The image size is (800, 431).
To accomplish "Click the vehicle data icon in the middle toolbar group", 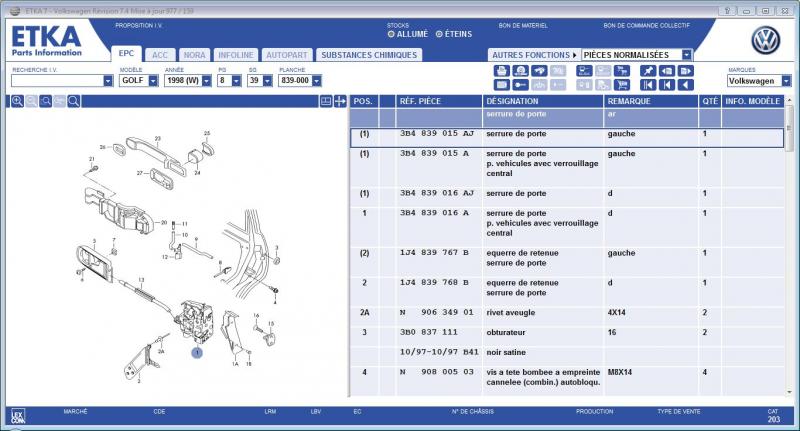I will click(x=584, y=70).
